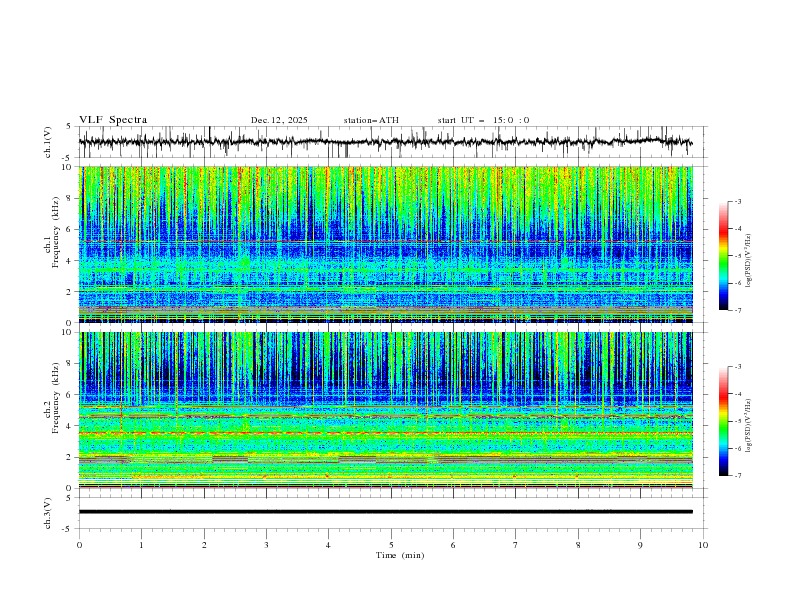Click the ch.3 black waveform trace

(385, 512)
